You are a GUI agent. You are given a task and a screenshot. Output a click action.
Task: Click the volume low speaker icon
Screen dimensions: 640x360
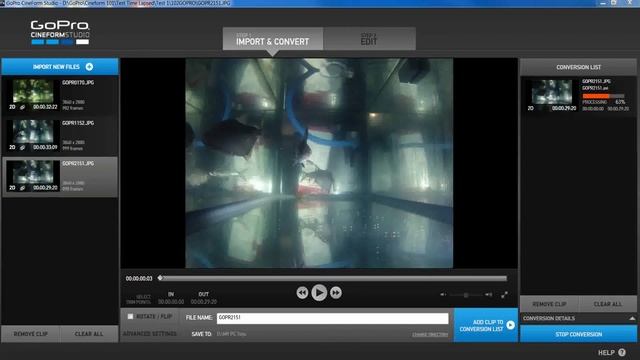tap(443, 294)
